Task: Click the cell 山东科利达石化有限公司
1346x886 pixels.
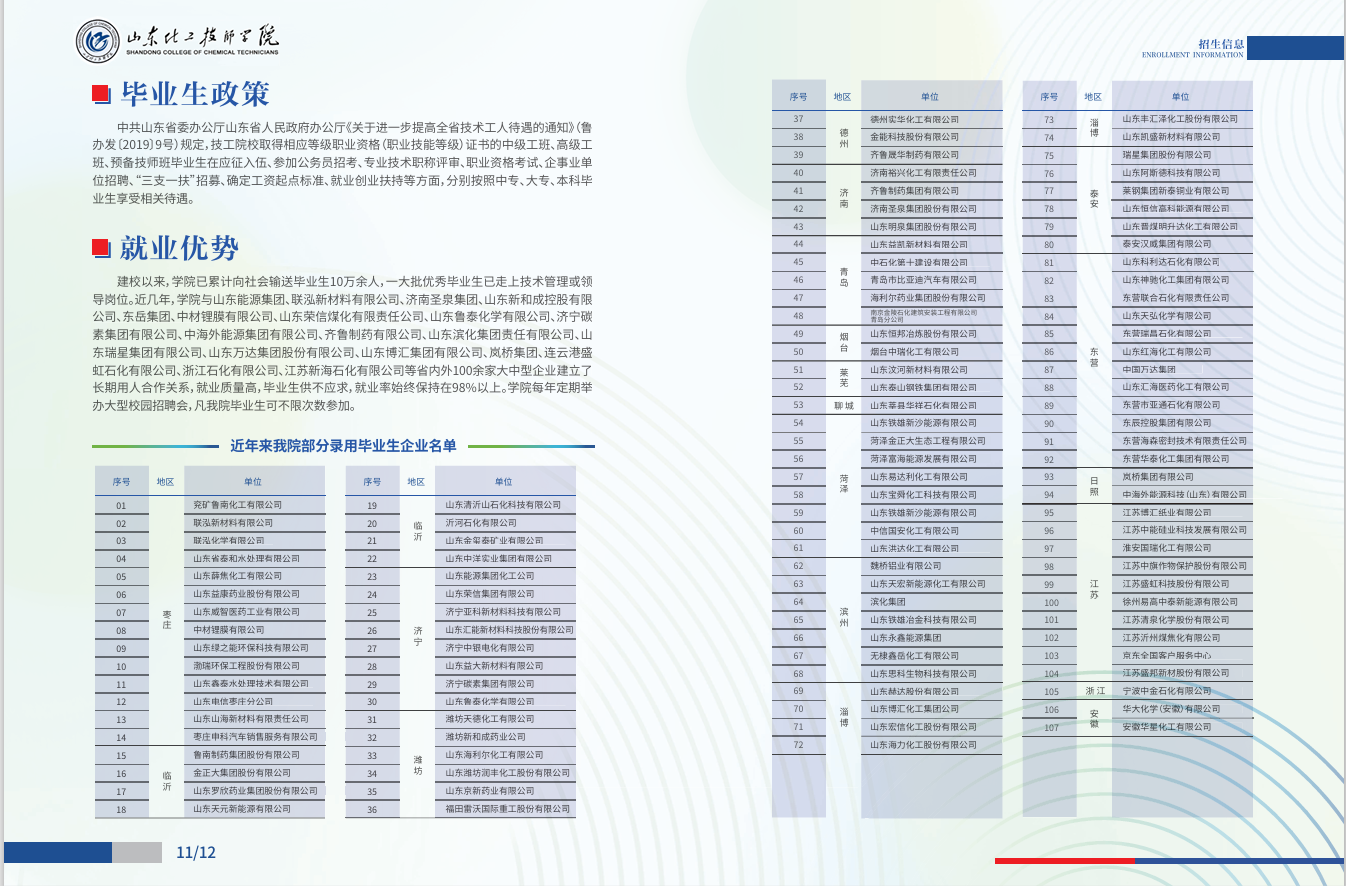Action: click(1170, 262)
